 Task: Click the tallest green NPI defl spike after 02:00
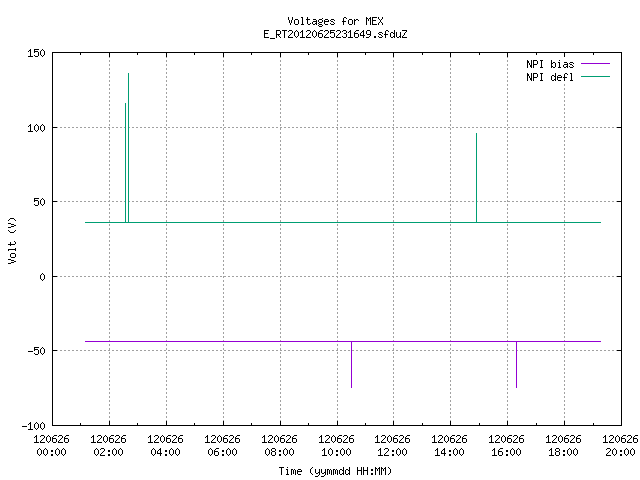(x=129, y=148)
